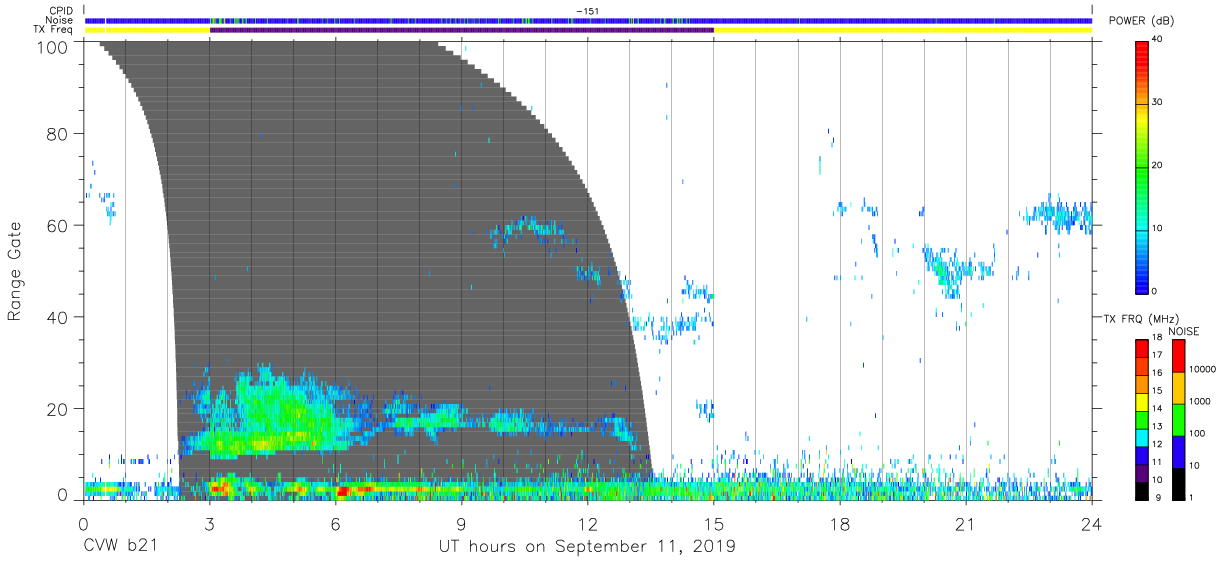Click the 11 tick on the TX FRQ legend

(1158, 462)
